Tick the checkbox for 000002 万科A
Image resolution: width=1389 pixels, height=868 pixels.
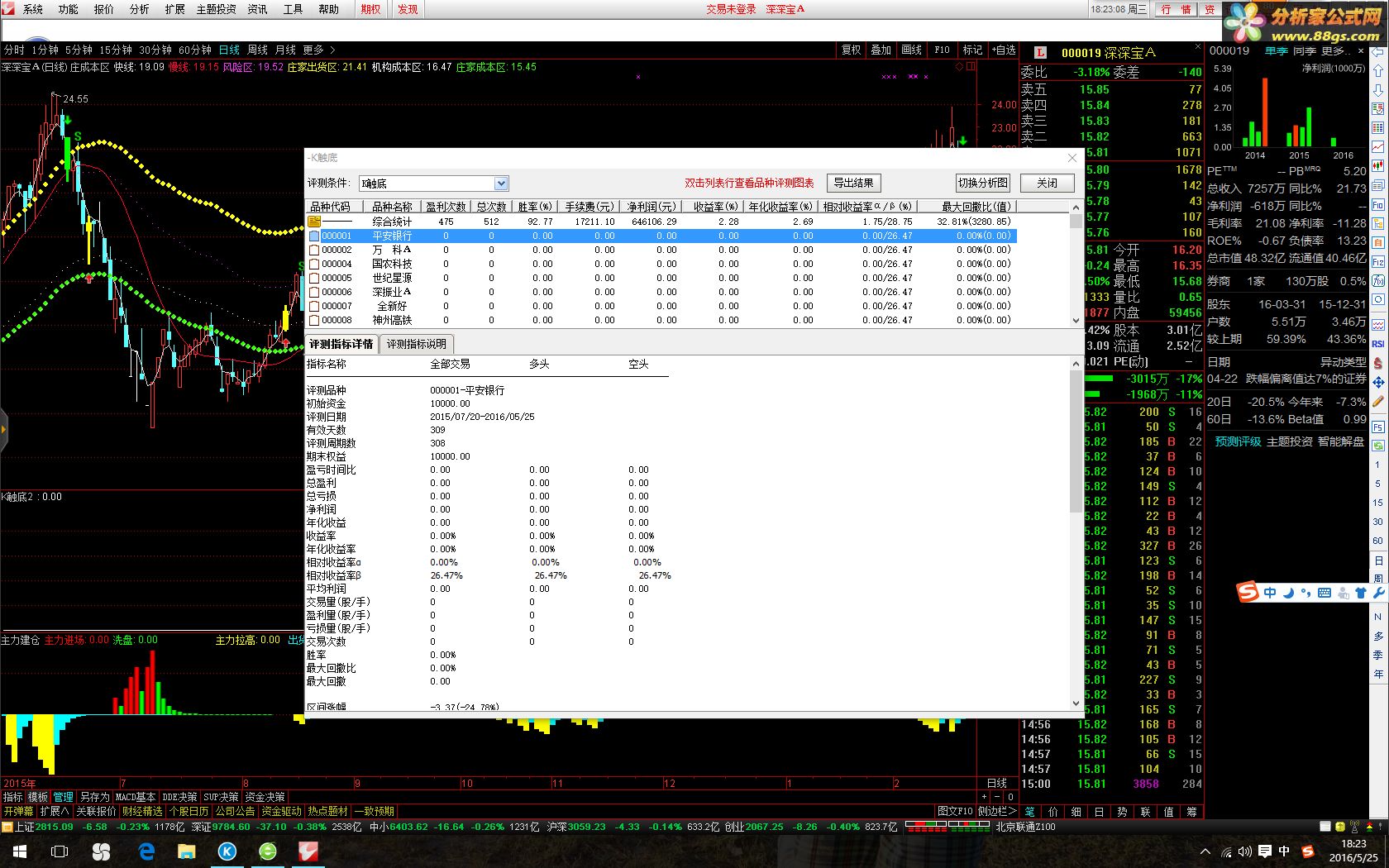point(314,250)
